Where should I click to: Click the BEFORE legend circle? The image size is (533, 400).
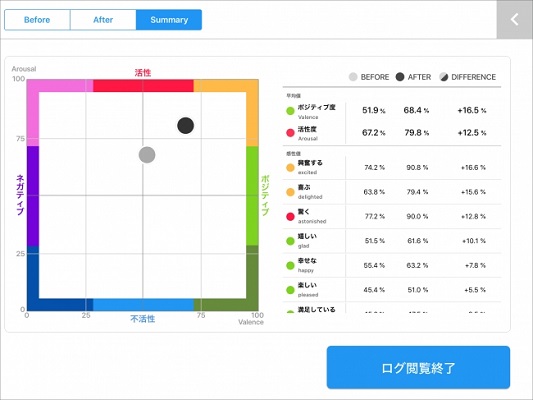[353, 77]
